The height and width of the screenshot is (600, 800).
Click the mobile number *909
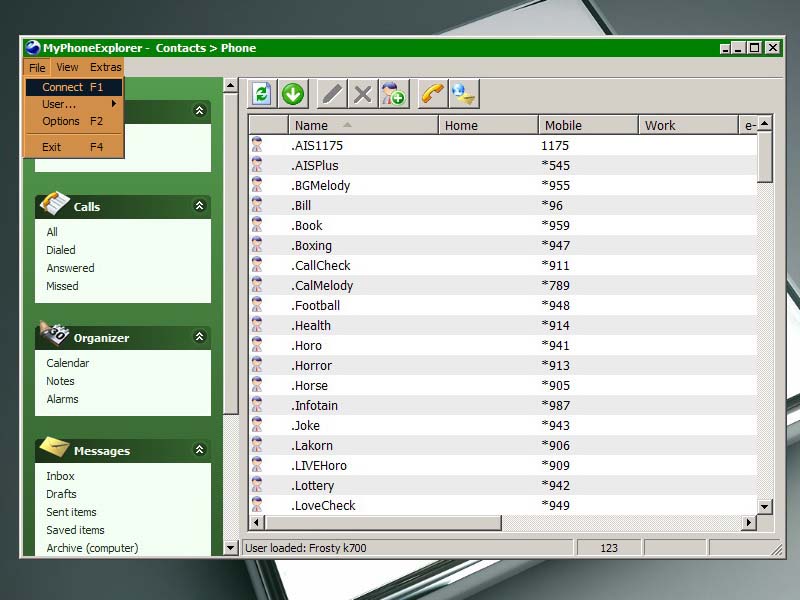point(556,465)
